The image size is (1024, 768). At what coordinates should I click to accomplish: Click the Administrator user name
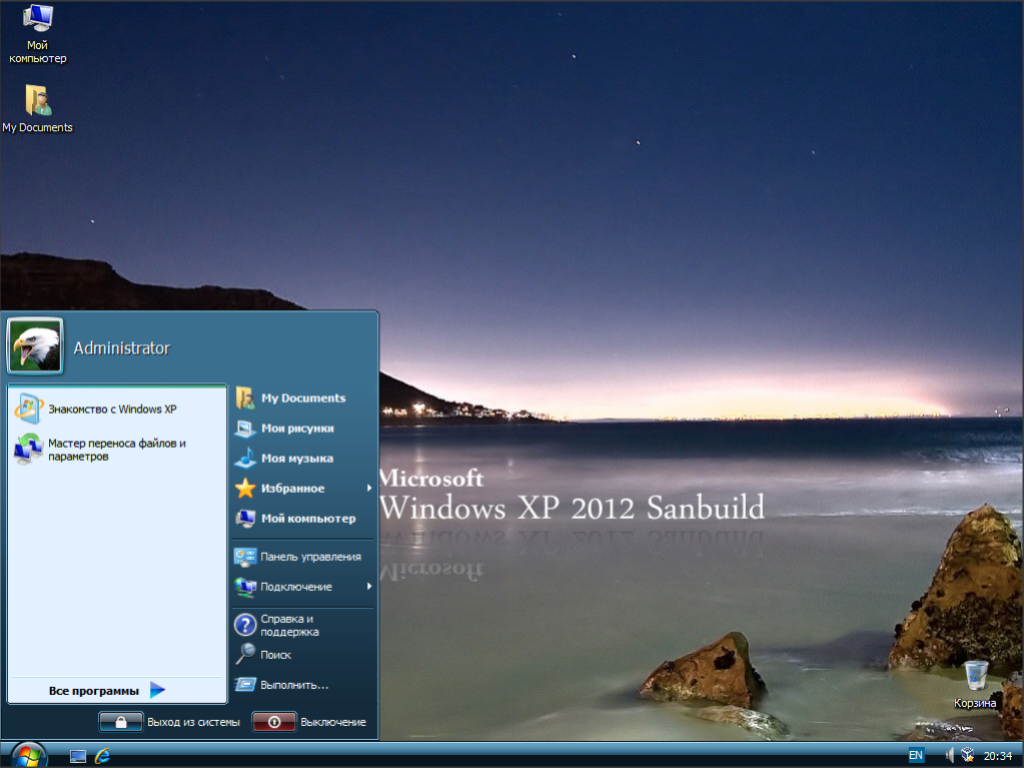pyautogui.click(x=121, y=348)
